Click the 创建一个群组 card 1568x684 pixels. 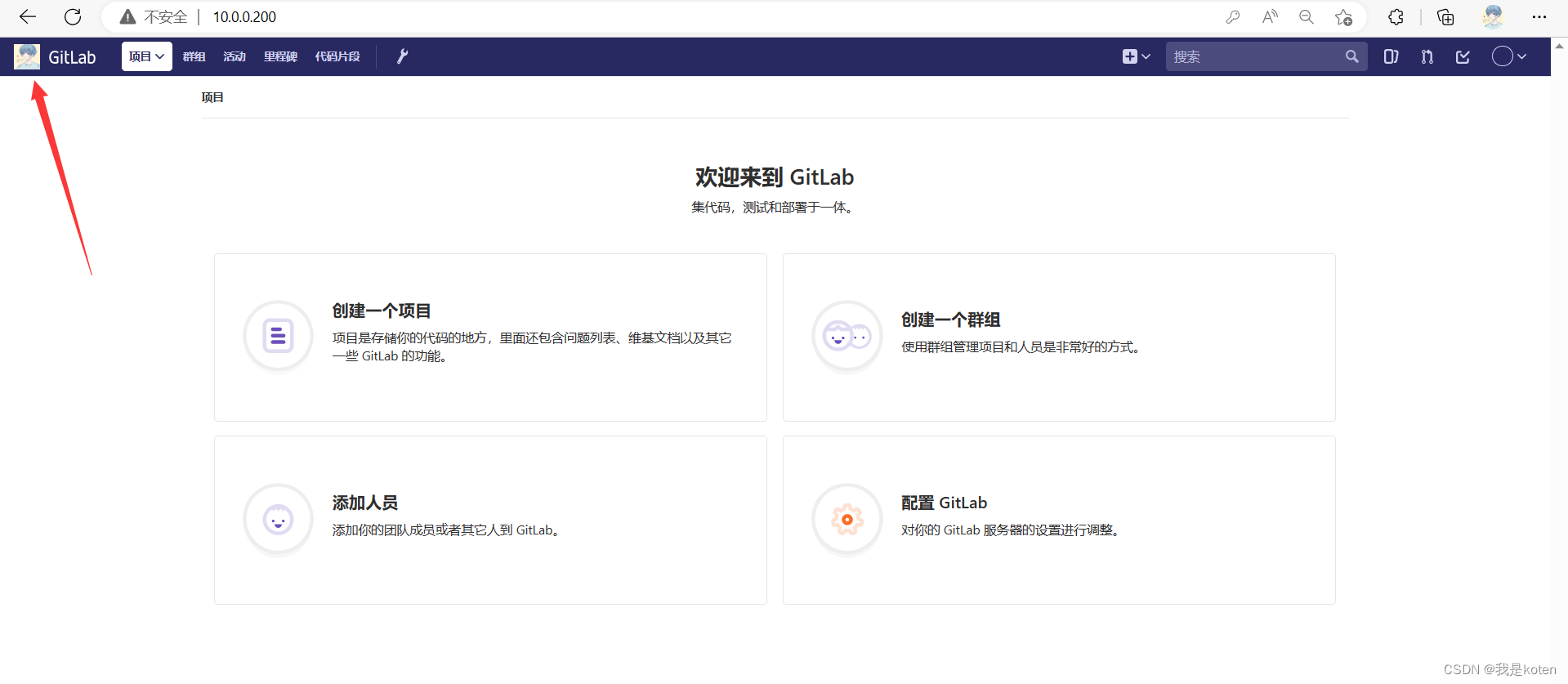click(x=1059, y=338)
